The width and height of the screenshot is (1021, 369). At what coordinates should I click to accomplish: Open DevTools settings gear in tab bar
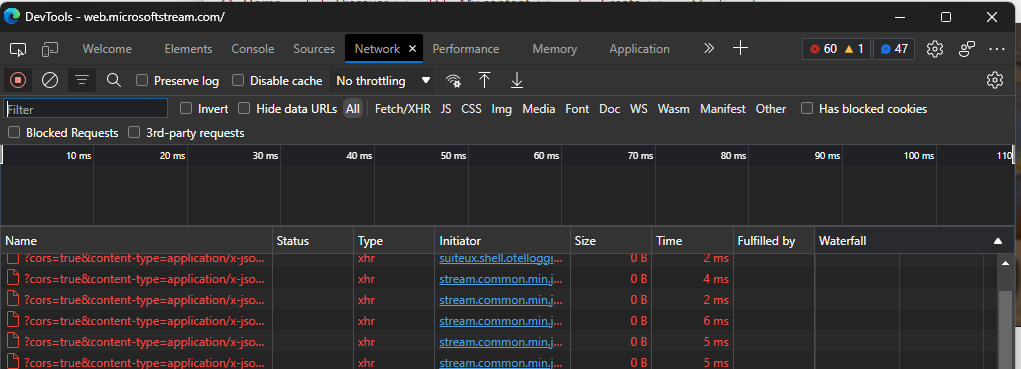(x=935, y=49)
